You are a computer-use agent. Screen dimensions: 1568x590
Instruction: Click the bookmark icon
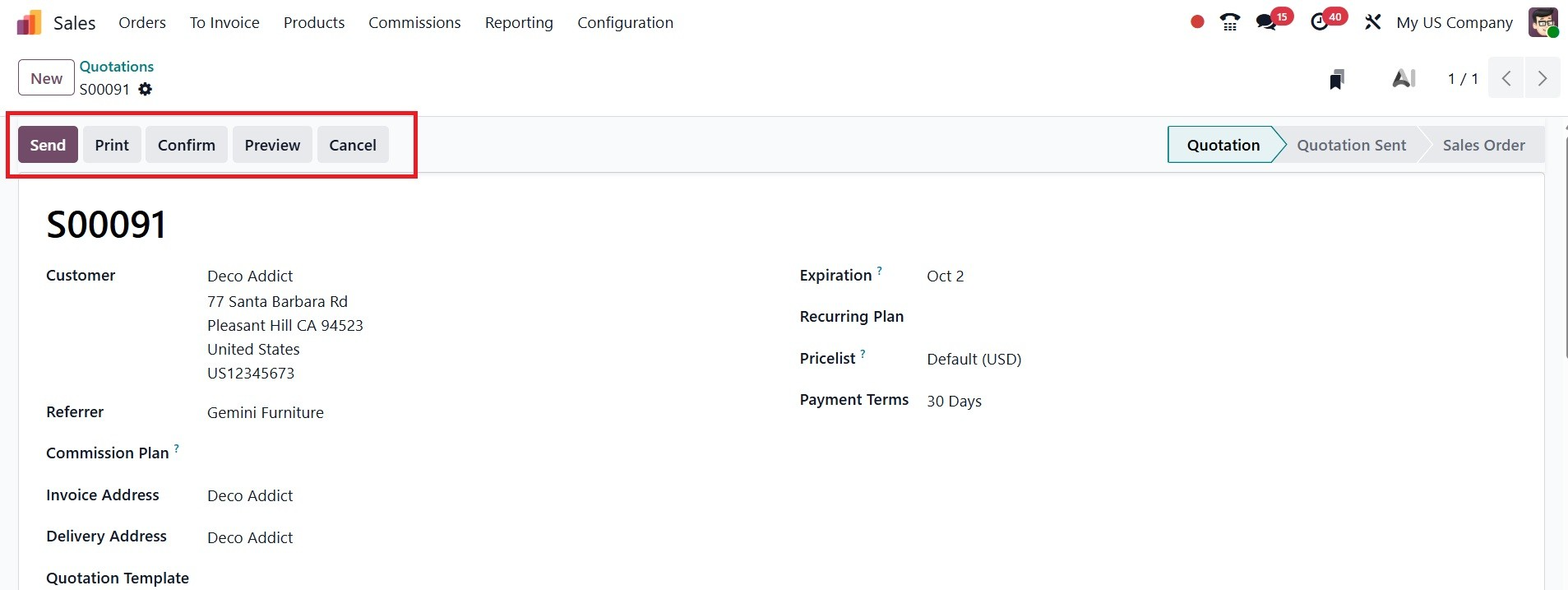point(1337,79)
